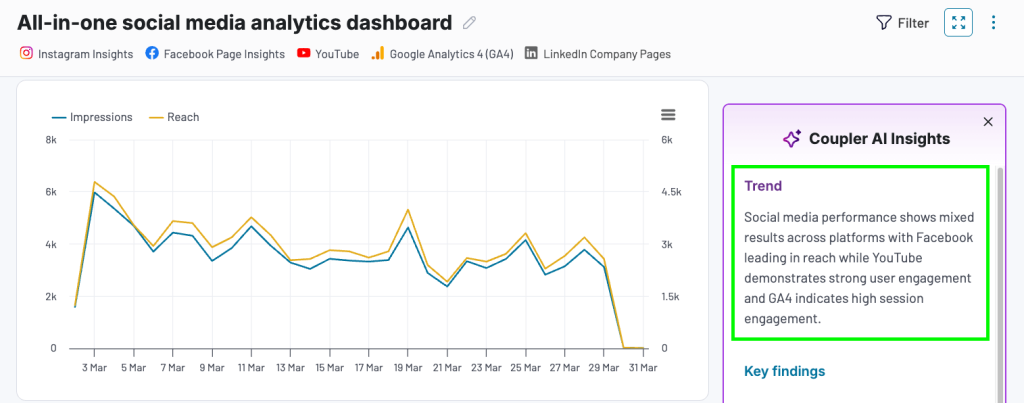Click the YouTube logo icon
This screenshot has height=403, width=1024.
pyautogui.click(x=304, y=54)
